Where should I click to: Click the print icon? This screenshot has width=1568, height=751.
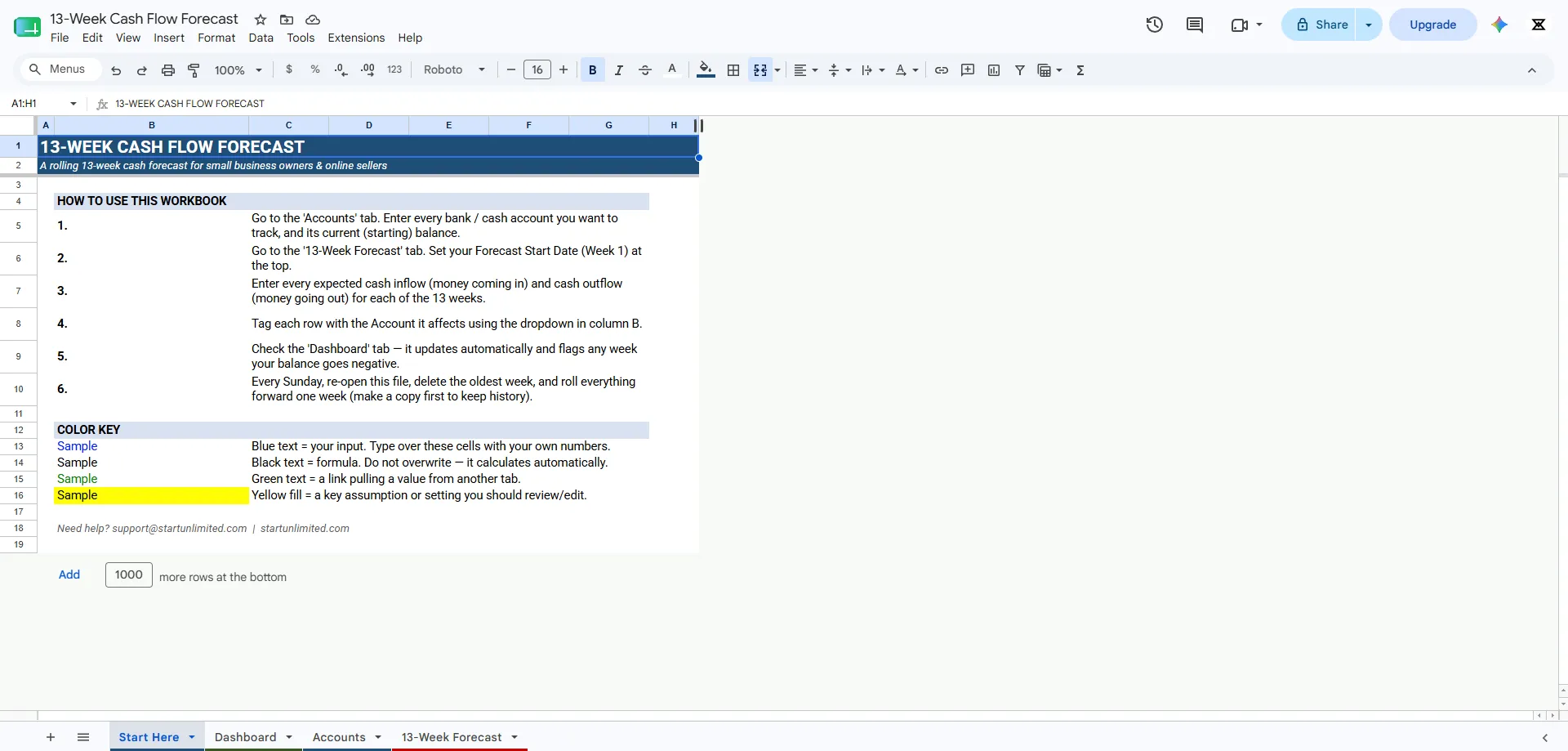[168, 70]
